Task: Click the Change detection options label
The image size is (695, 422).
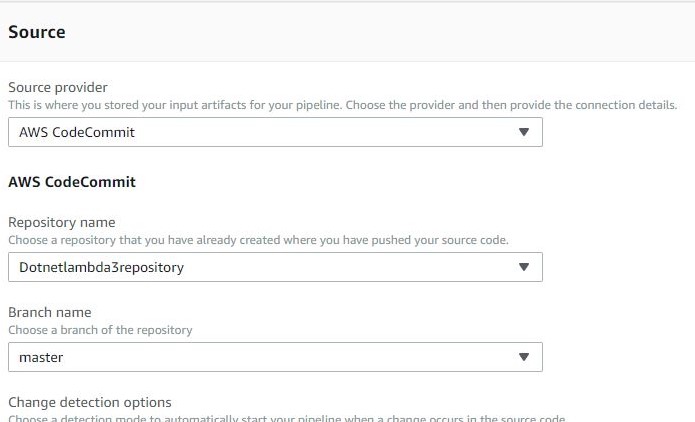Action: pos(90,402)
